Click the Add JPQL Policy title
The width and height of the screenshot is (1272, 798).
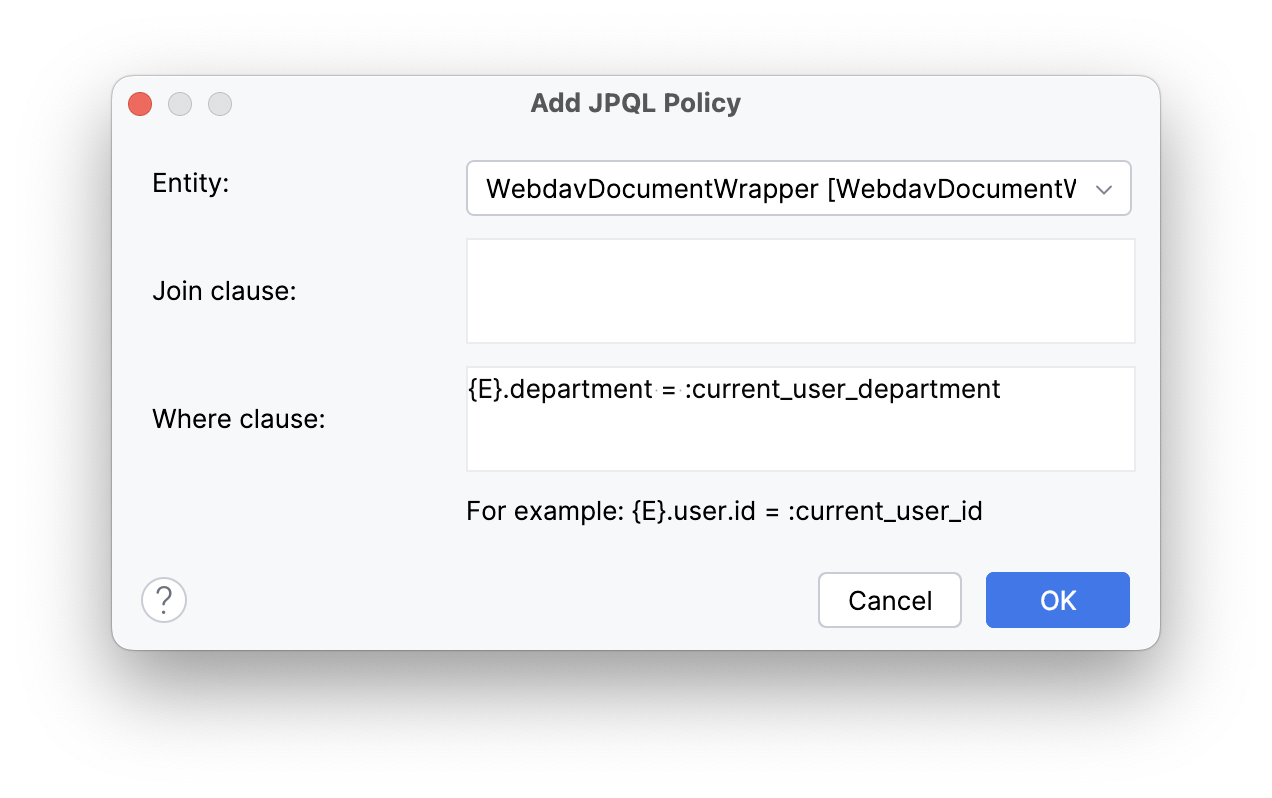[x=635, y=103]
